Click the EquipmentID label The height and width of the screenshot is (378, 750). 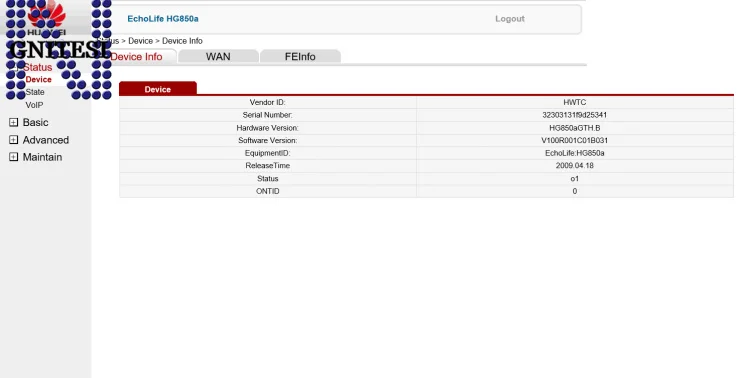pyautogui.click(x=267, y=153)
